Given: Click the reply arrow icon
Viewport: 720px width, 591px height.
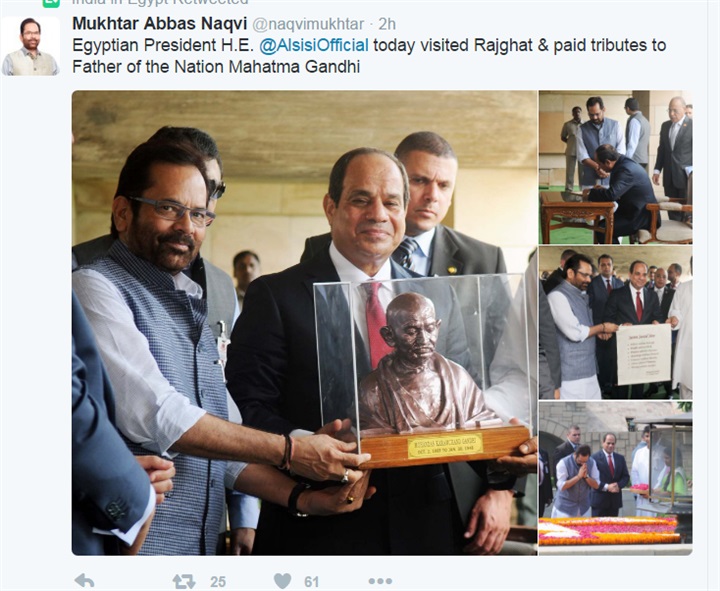Looking at the screenshot, I should 84,581.
